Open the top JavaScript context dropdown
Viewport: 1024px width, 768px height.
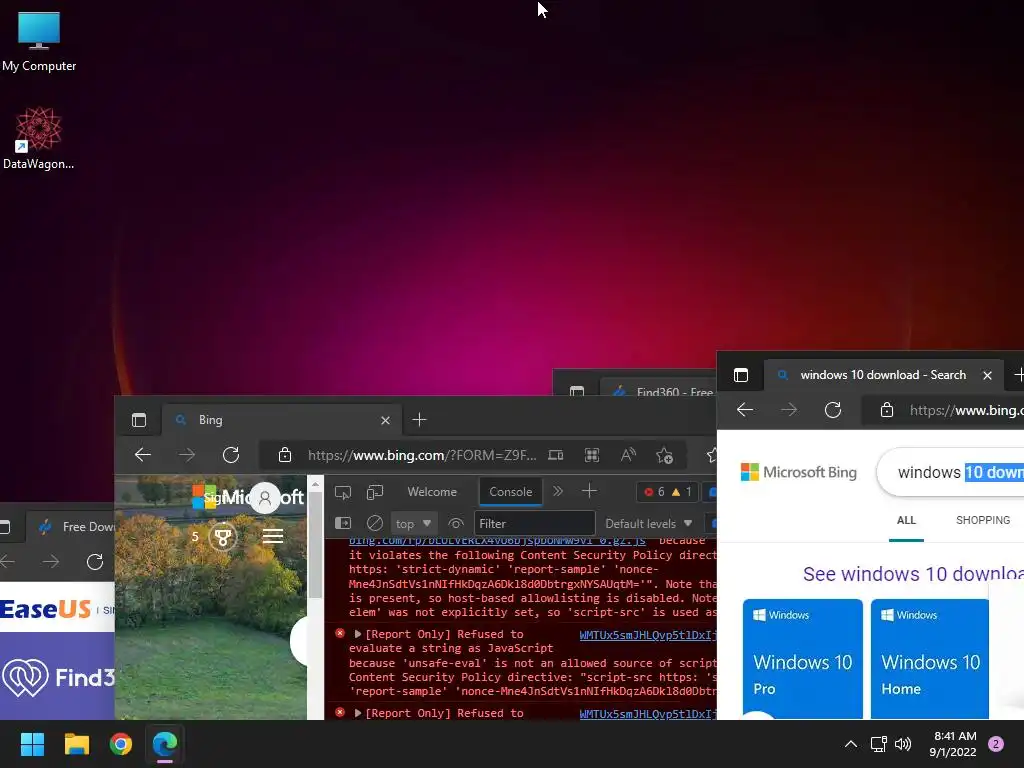[x=413, y=524]
